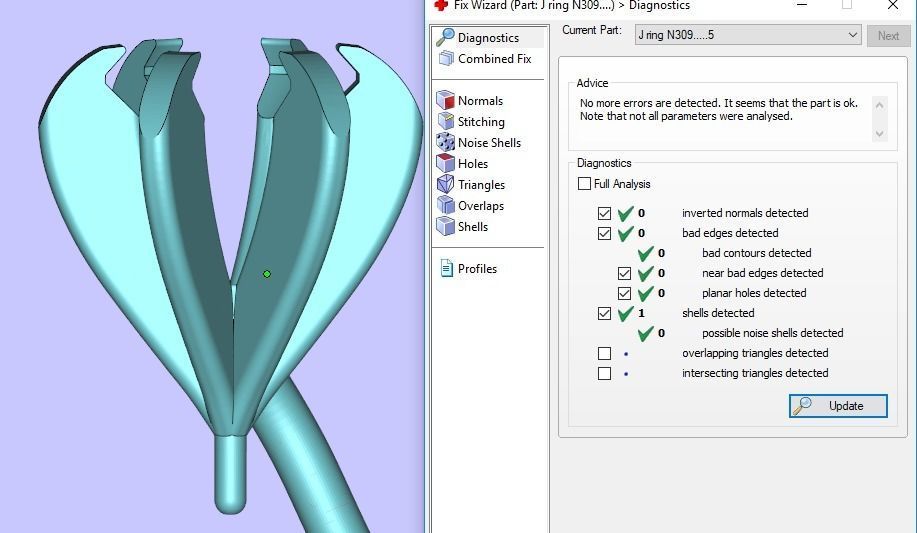Image resolution: width=917 pixels, height=533 pixels.
Task: Open Overlaps page in sidebar
Action: tap(481, 206)
